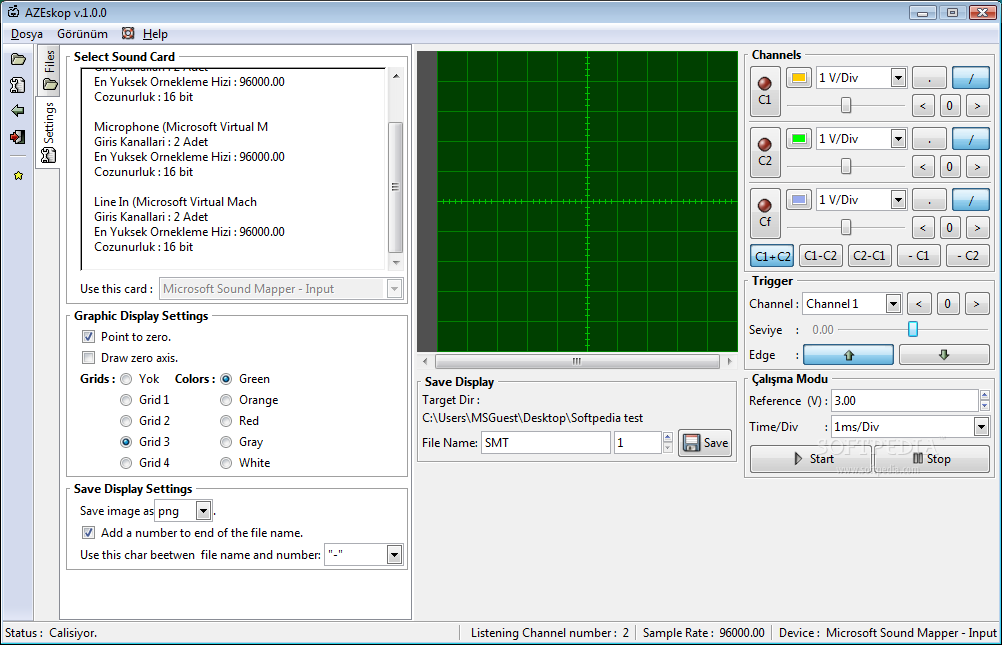Image resolution: width=1002 pixels, height=645 pixels.
Task: Click the open folder icon in left sidebar
Action: click(18, 59)
